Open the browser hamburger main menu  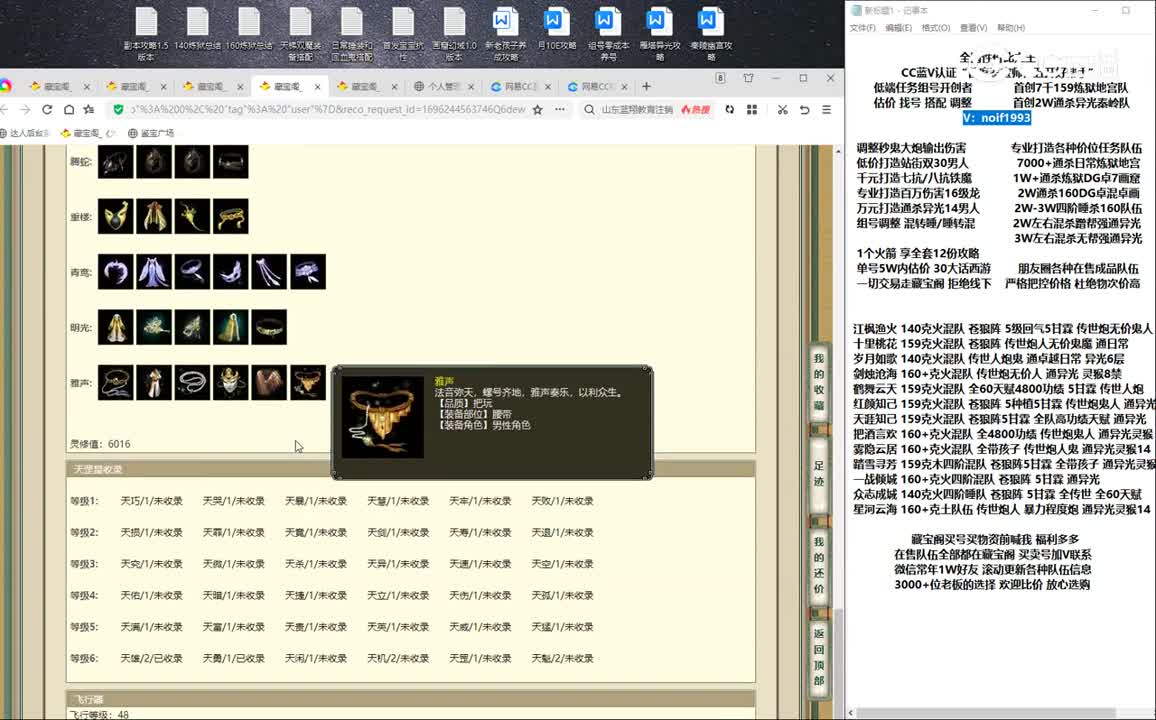[826, 110]
